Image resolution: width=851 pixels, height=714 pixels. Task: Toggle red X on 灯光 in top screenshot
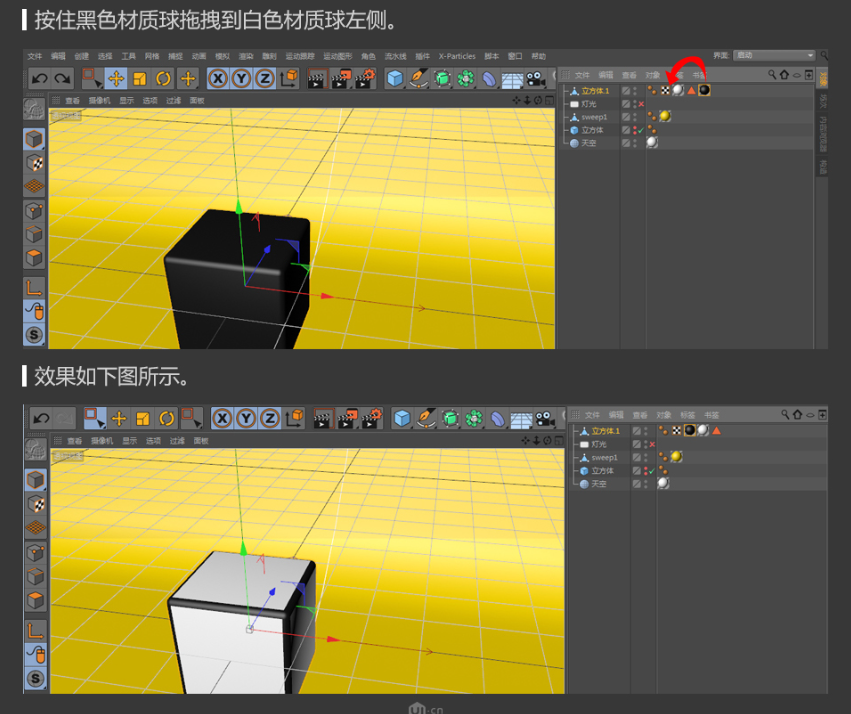pyautogui.click(x=641, y=104)
